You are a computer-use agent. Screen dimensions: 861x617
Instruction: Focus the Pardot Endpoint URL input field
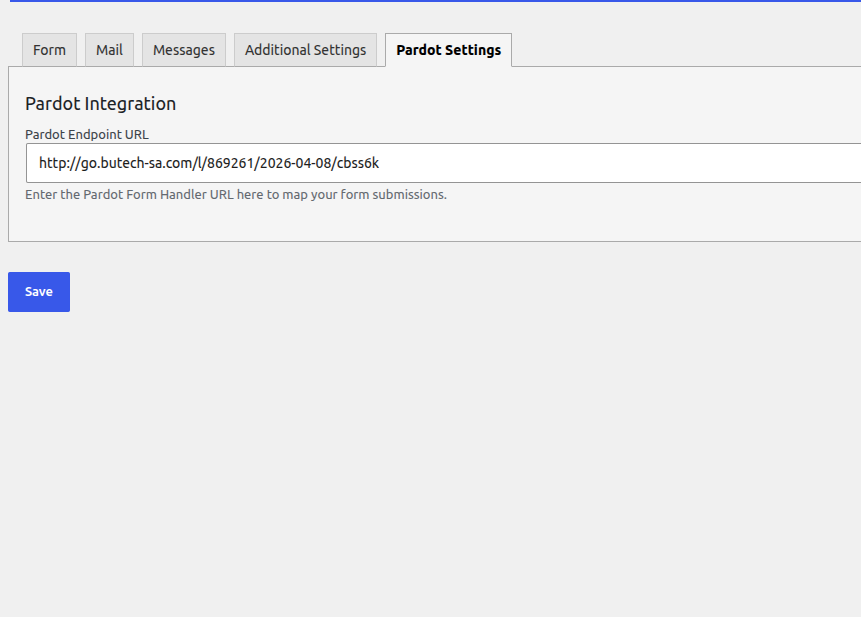coord(444,163)
